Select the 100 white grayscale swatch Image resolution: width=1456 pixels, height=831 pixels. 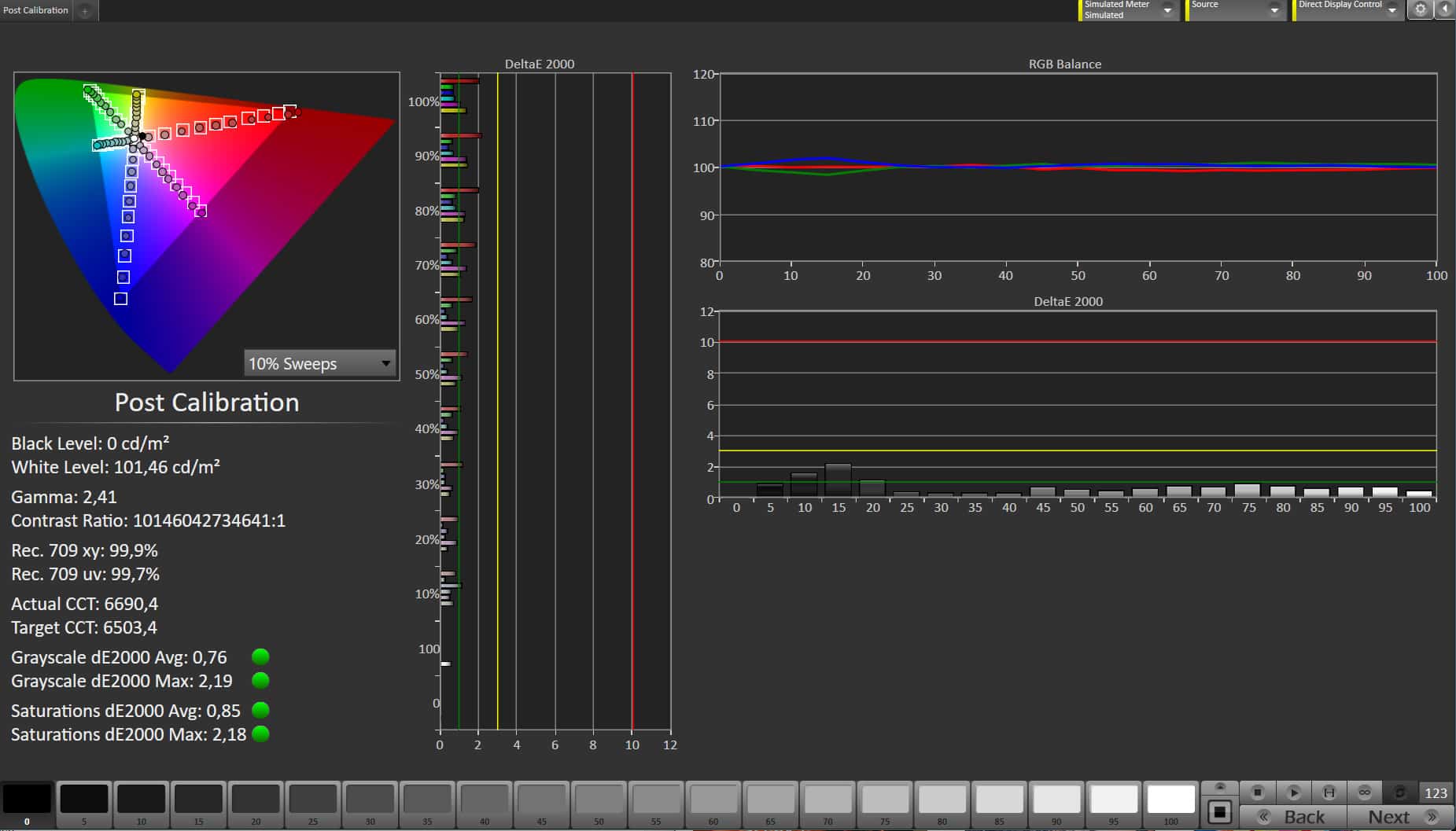[1170, 800]
